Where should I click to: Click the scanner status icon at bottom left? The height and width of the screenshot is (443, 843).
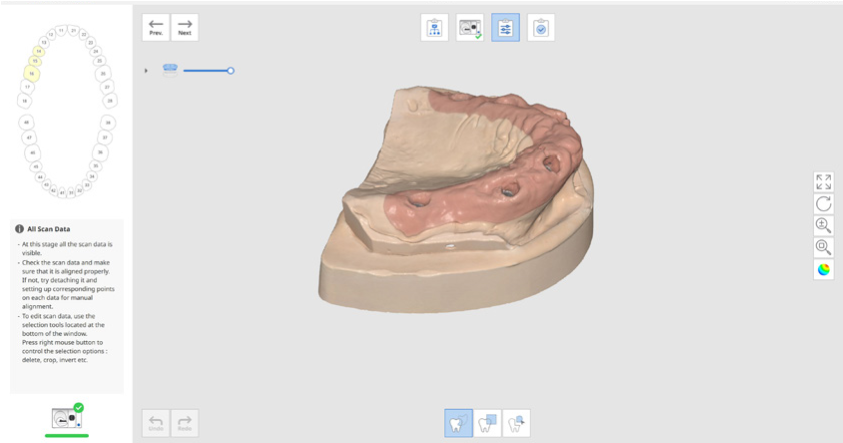pyautogui.click(x=67, y=416)
